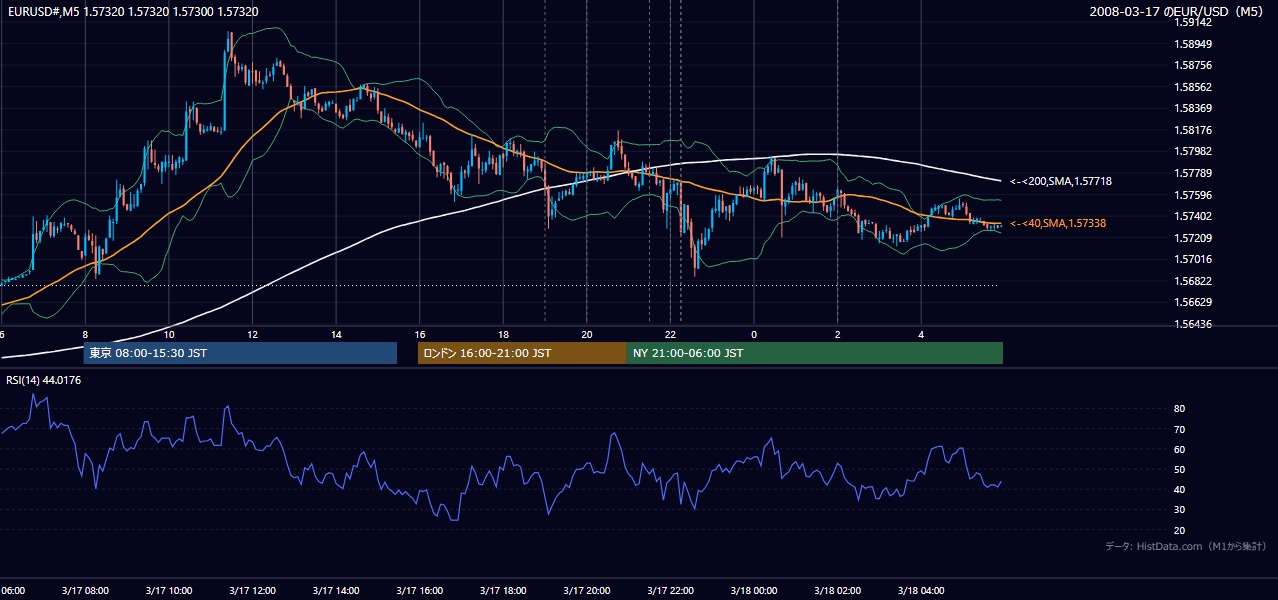Click the 3/17 14:00 time axis label

(335, 590)
